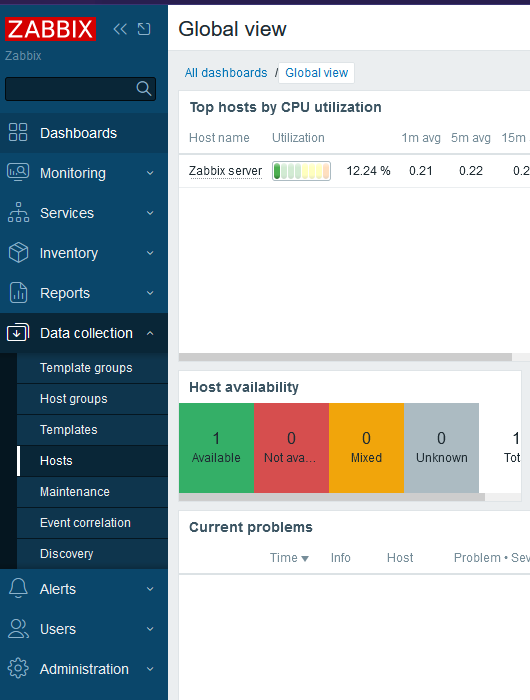Click the Users people icon
This screenshot has height=700, width=530.
[x=18, y=629]
